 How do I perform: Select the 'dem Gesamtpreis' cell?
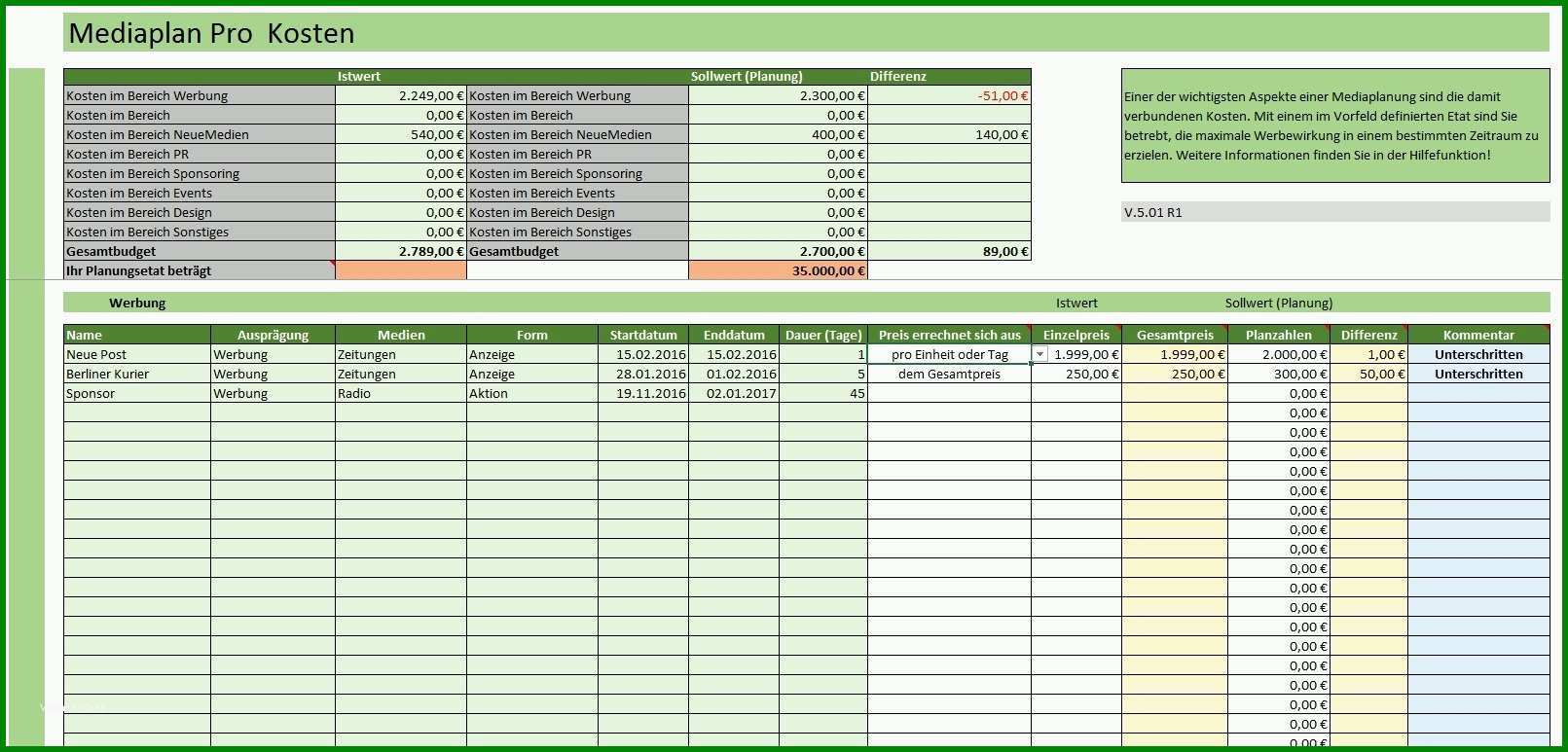coord(949,375)
